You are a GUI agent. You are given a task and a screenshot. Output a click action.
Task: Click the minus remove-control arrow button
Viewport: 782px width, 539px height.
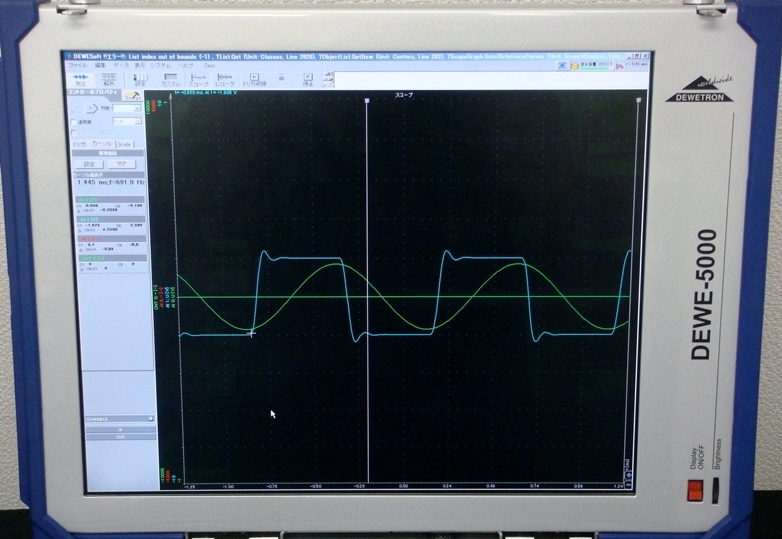tap(76, 108)
